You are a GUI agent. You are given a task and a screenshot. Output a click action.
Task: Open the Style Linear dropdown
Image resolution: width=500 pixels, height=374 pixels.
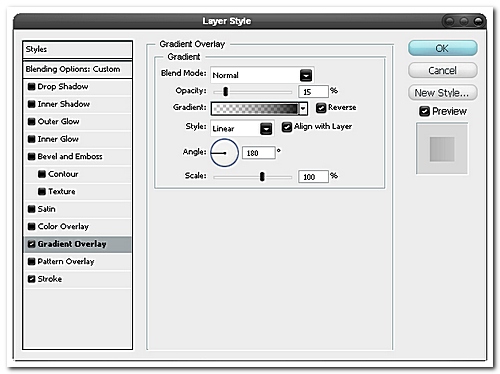pos(266,129)
